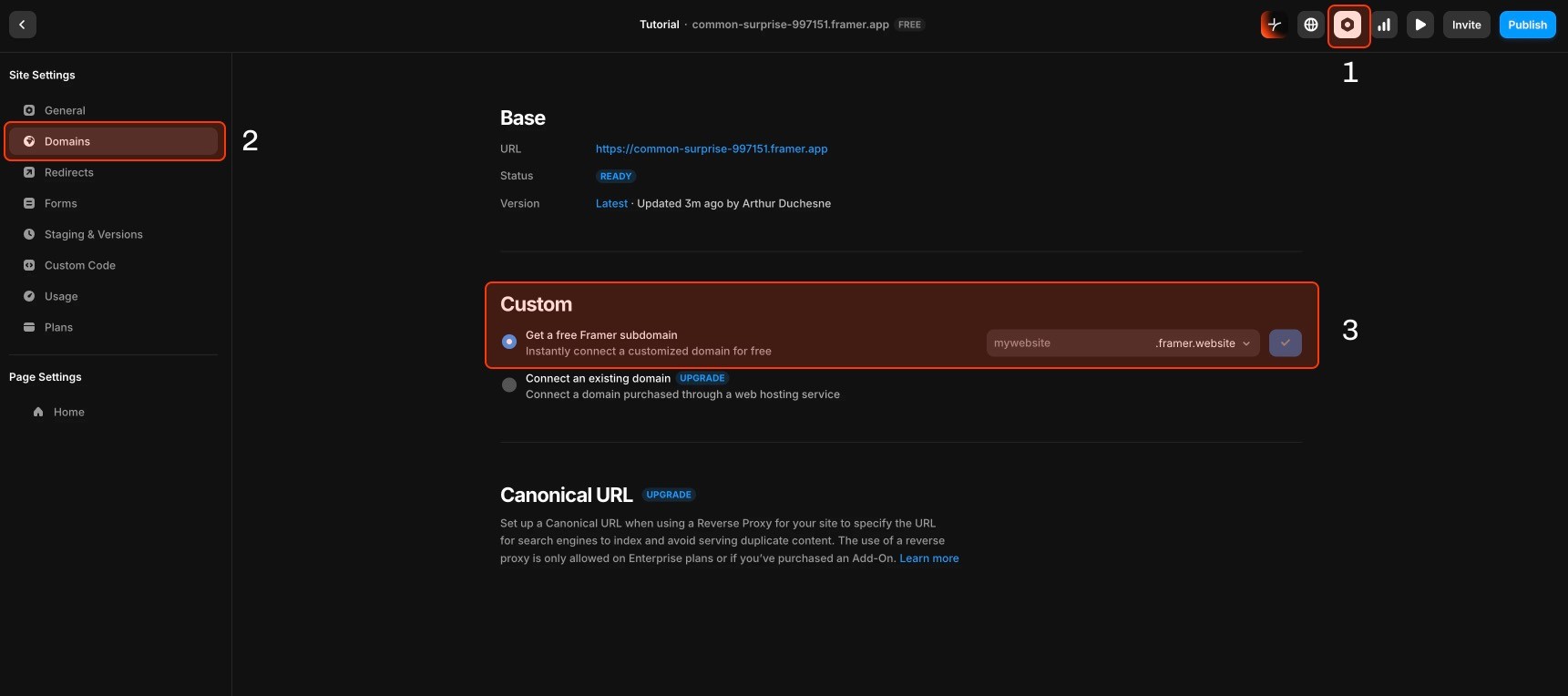The width and height of the screenshot is (1568, 696).
Task: Click the Usage icon
Action: click(29, 296)
